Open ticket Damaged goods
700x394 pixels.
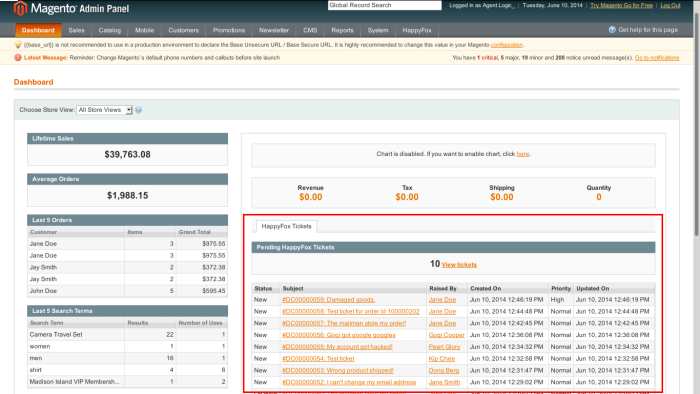(328, 300)
